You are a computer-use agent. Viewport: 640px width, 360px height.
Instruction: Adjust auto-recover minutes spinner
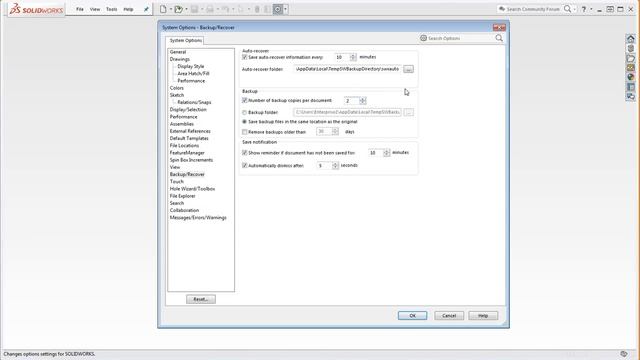(x=353, y=57)
